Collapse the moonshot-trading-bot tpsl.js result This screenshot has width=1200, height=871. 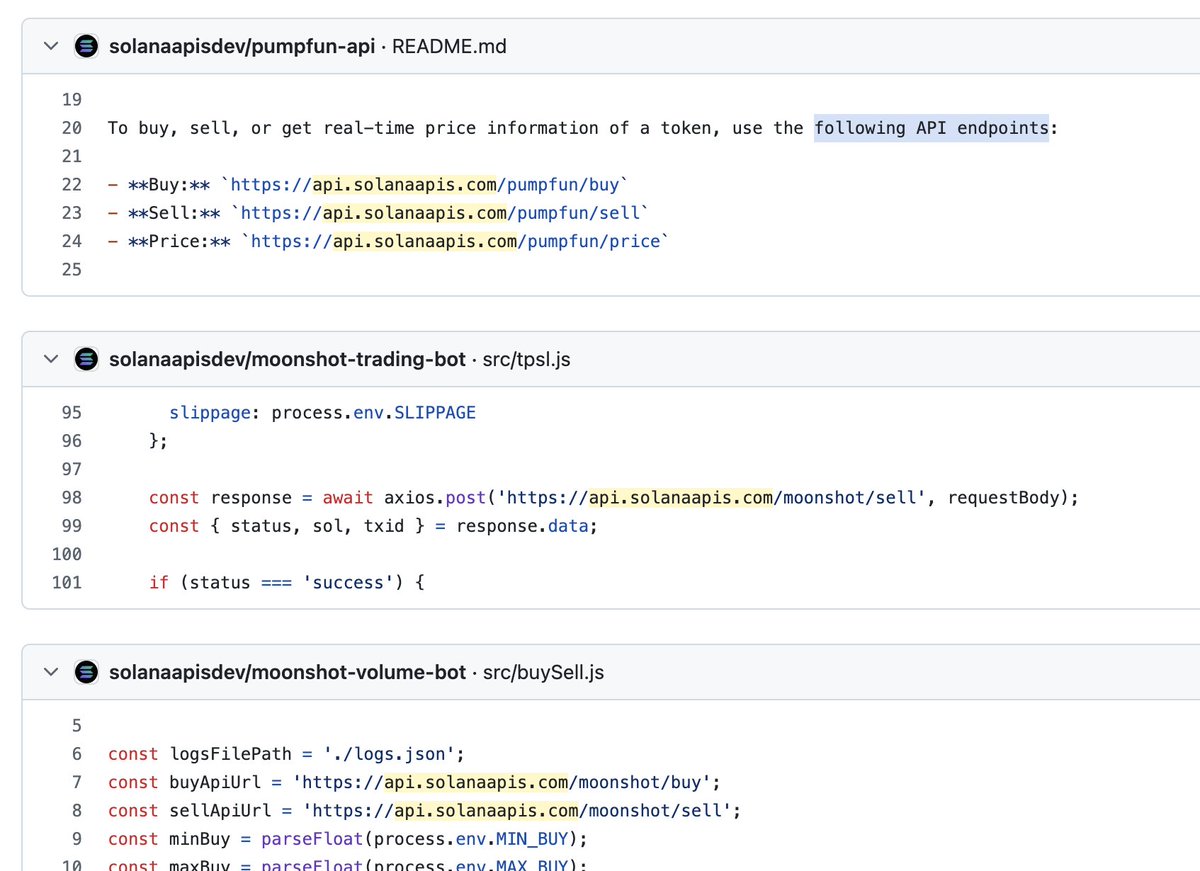click(50, 358)
